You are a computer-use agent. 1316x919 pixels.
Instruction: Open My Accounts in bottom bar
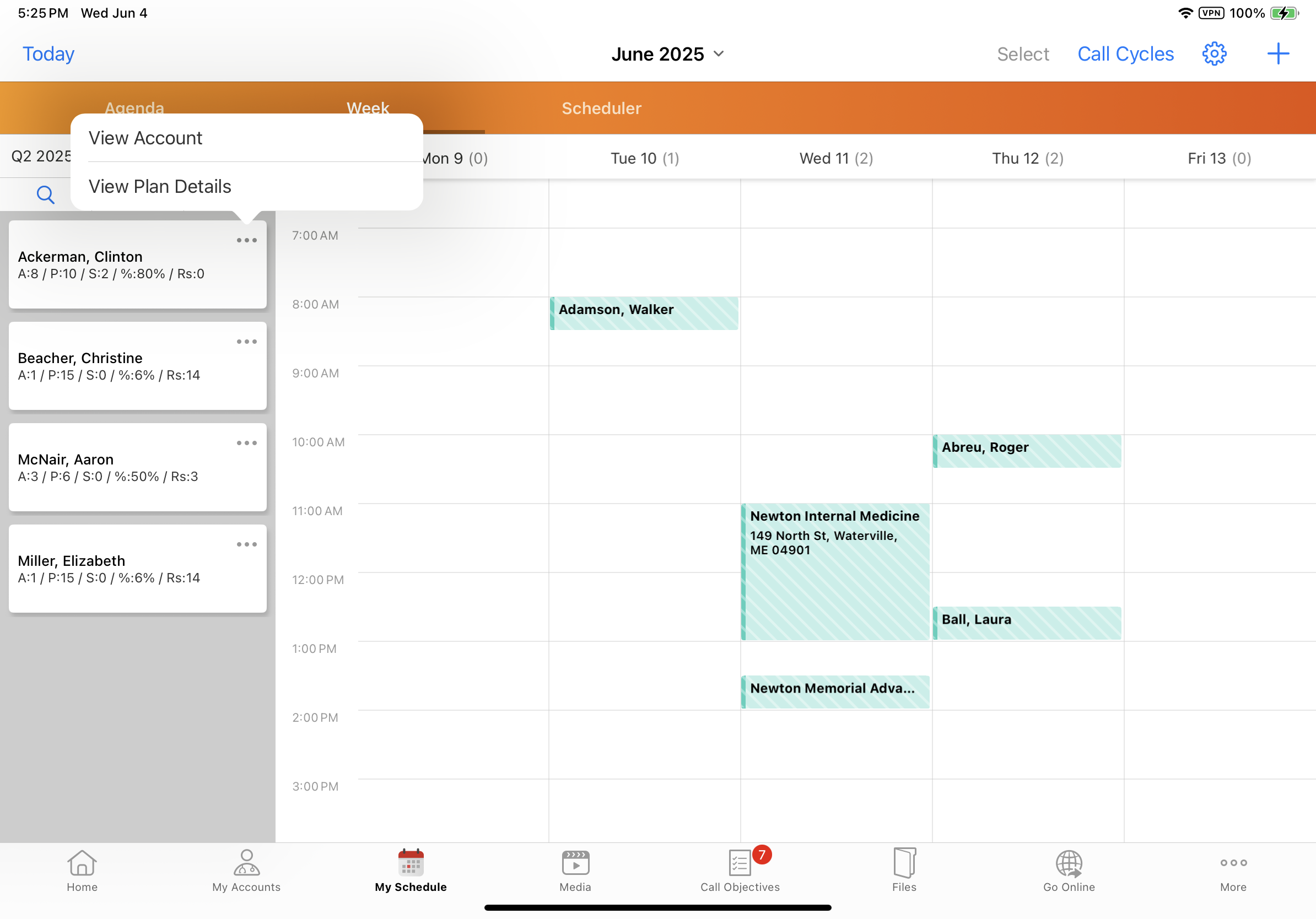click(x=246, y=870)
